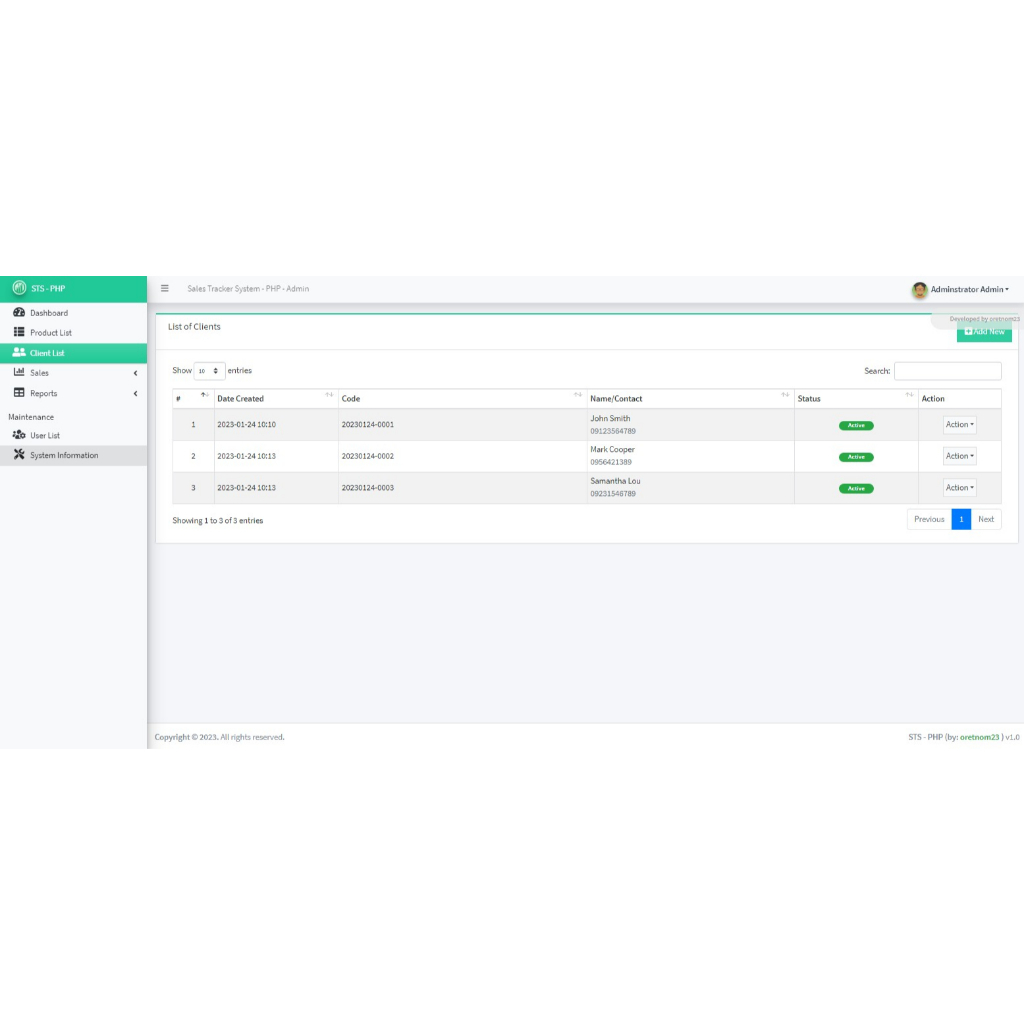1024x1024 pixels.
Task: Click the Dashboard gauge icon
Action: (19, 313)
